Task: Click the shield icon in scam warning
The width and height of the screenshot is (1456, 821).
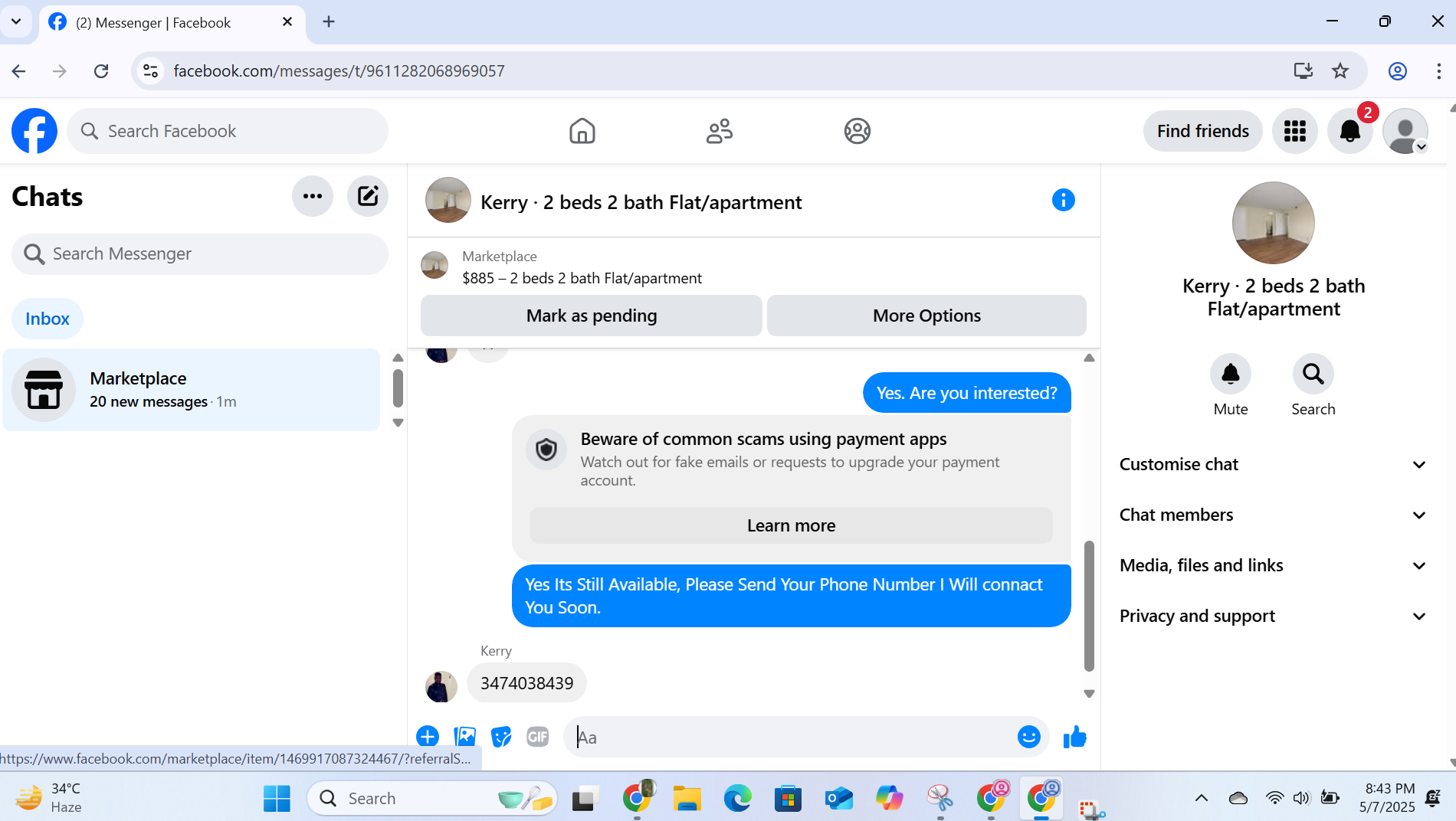Action: pos(546,450)
